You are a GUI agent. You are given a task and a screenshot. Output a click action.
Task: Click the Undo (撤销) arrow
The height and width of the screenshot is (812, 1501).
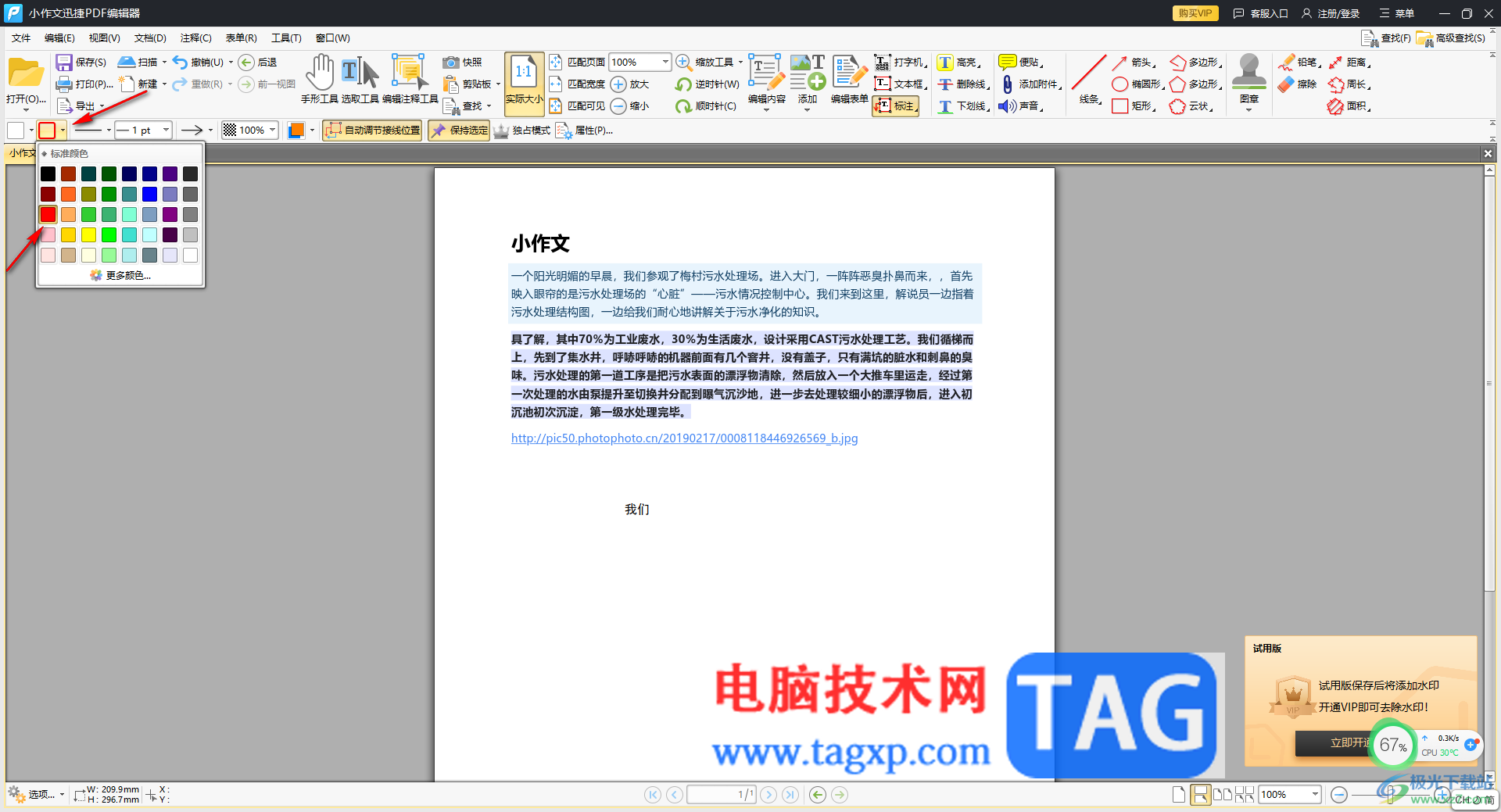(181, 63)
